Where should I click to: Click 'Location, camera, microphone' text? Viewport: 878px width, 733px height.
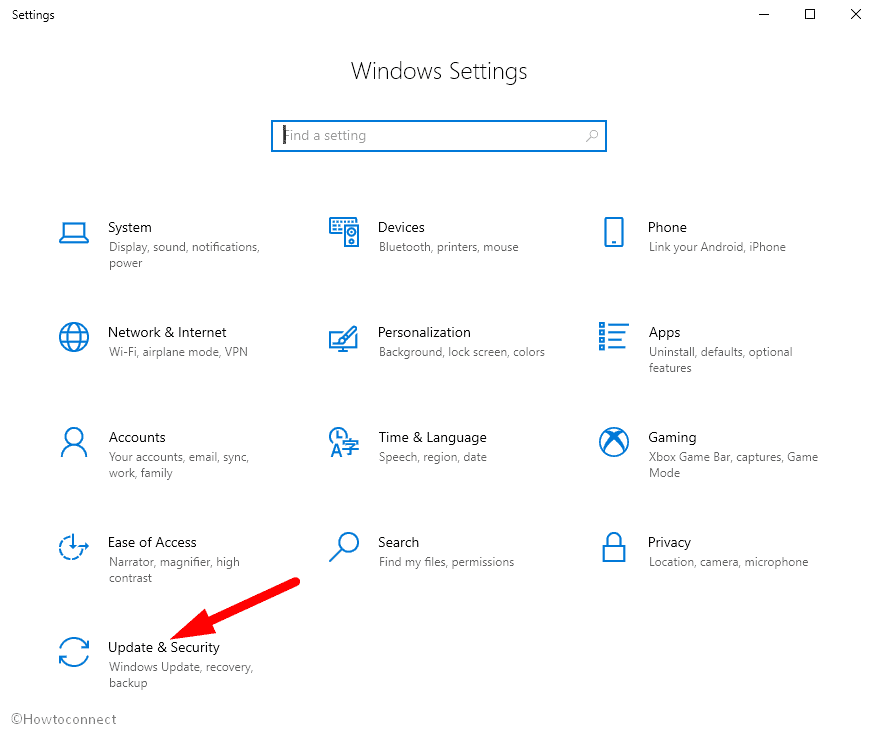click(x=728, y=562)
